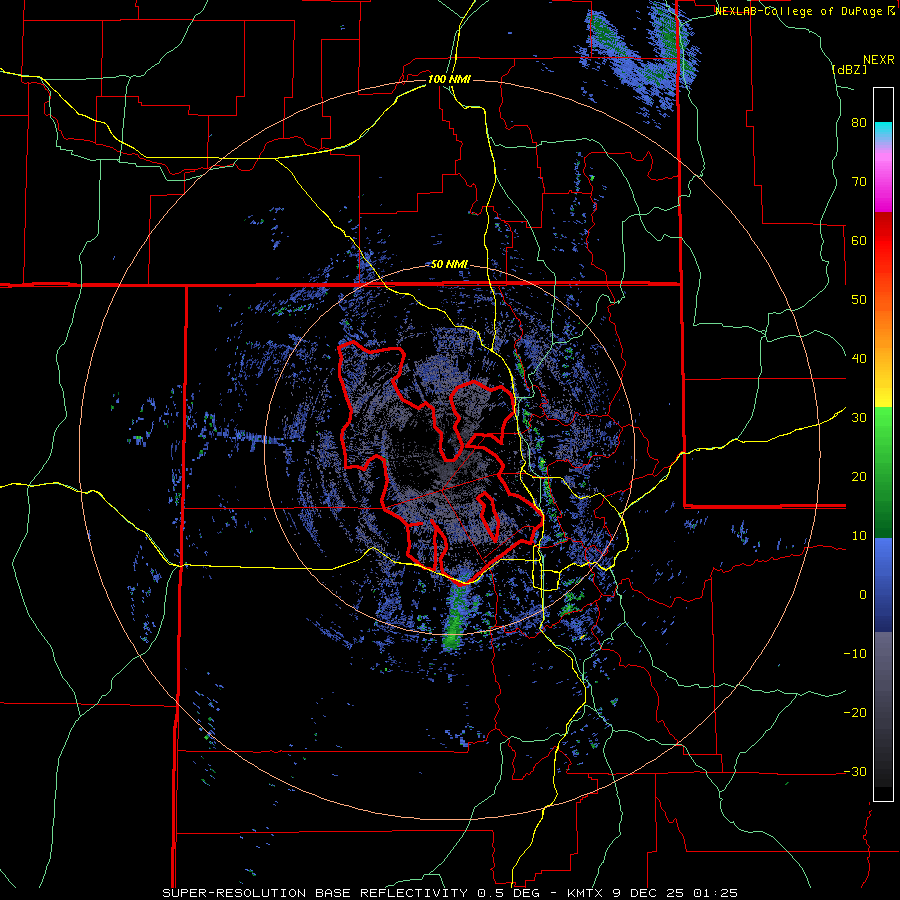Click the 20 dBZ scale value
The height and width of the screenshot is (900, 900).
[859, 477]
